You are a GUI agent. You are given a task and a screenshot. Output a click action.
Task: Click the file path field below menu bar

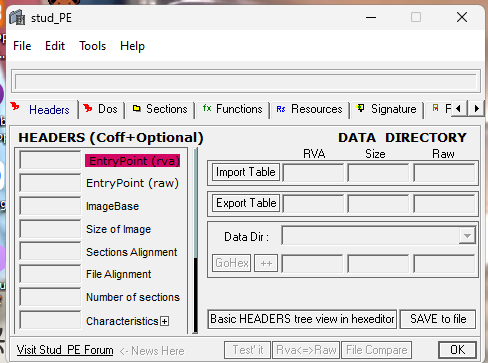click(x=246, y=81)
